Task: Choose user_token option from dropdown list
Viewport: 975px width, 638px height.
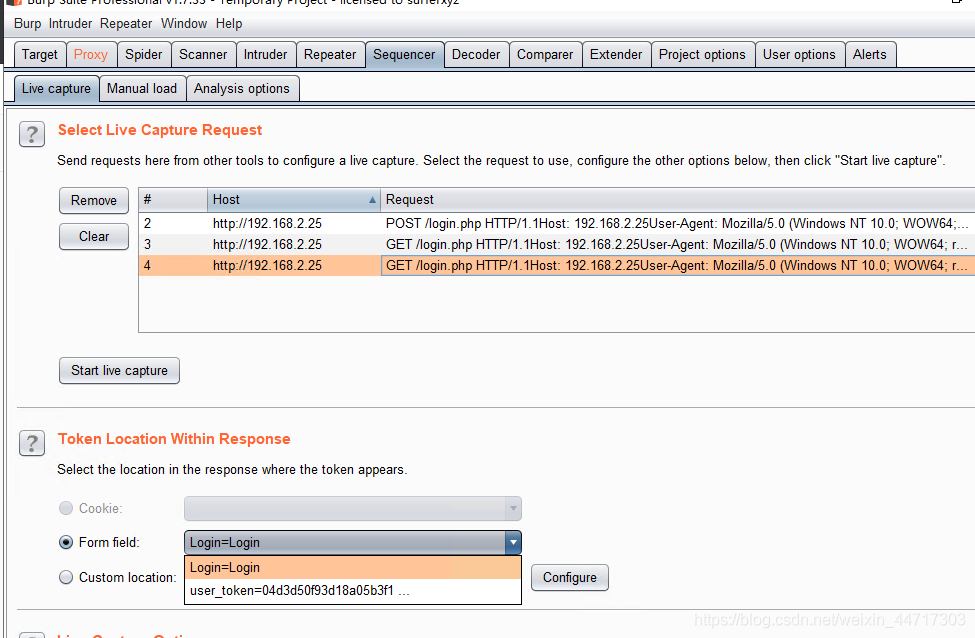Action: point(353,590)
